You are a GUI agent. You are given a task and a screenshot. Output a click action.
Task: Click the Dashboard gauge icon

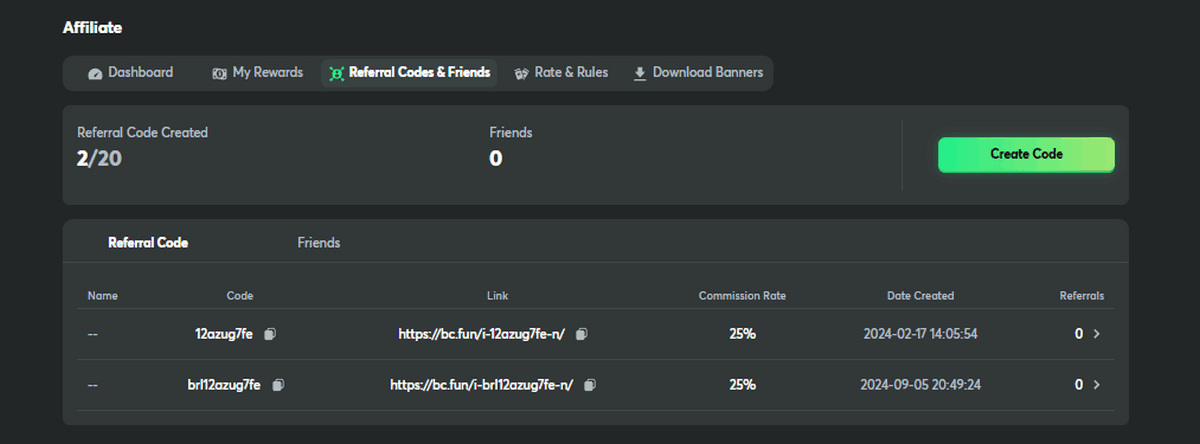point(95,74)
